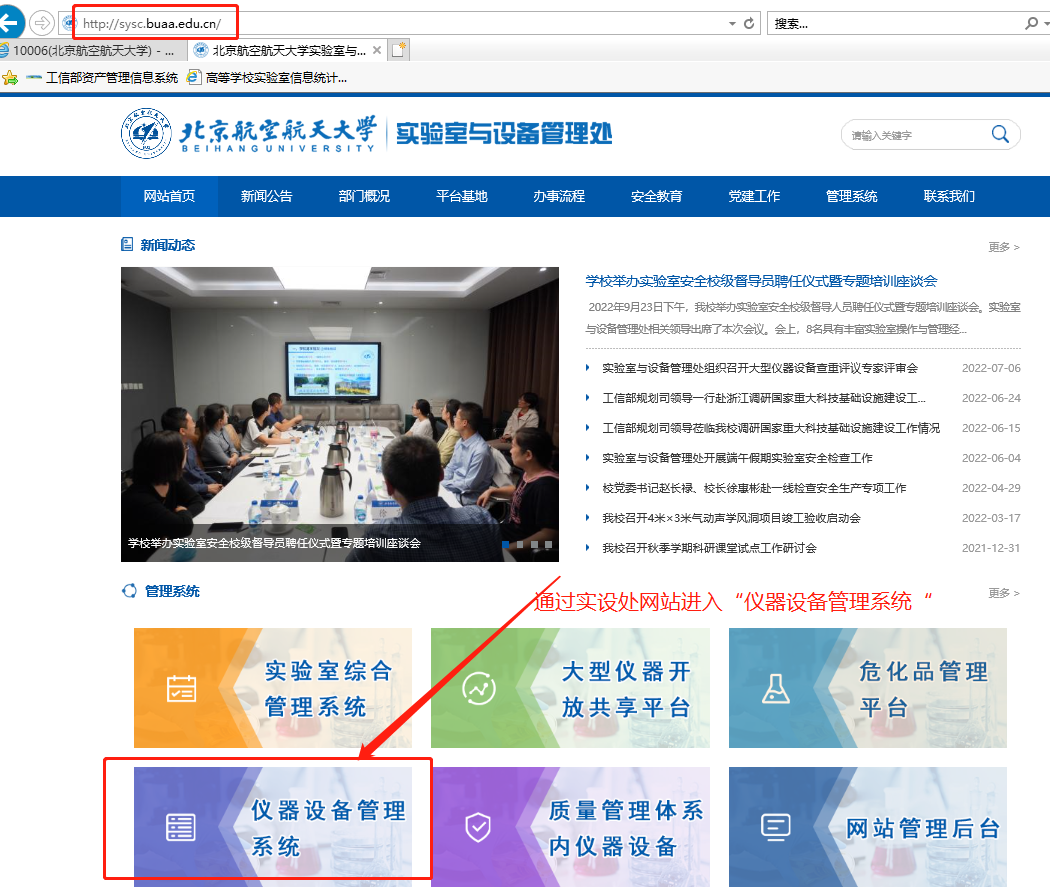The width and height of the screenshot is (1050, 896).
Task: Click the browser forward arrow button
Action: tap(42, 22)
